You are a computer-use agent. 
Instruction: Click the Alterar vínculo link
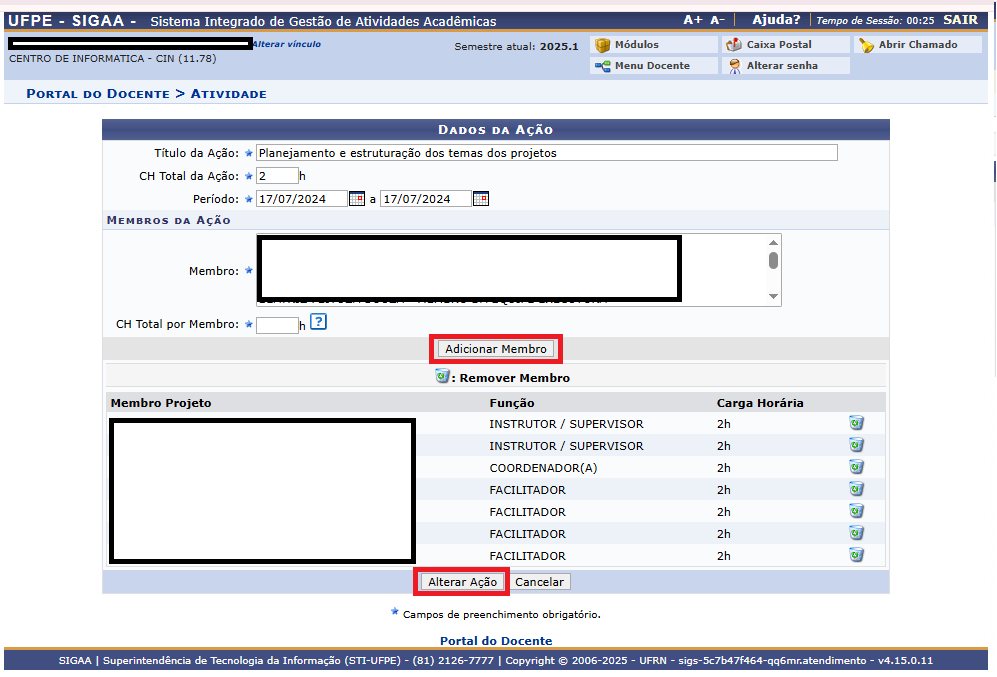coord(287,44)
